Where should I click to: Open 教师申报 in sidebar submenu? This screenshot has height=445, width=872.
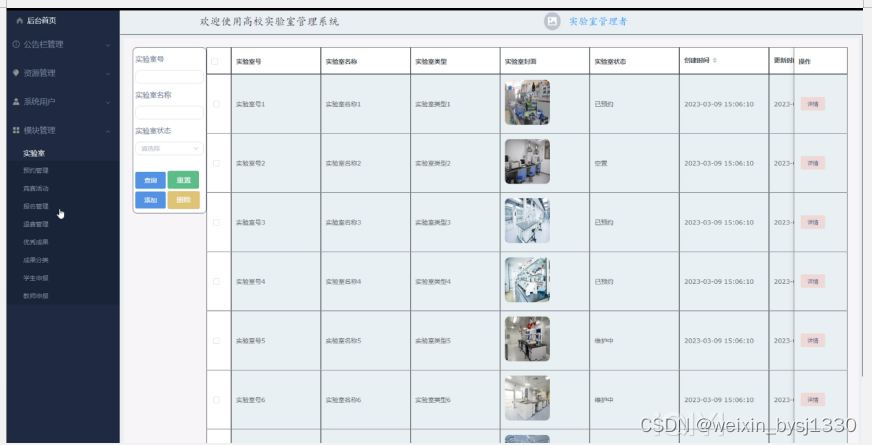[x=36, y=295]
